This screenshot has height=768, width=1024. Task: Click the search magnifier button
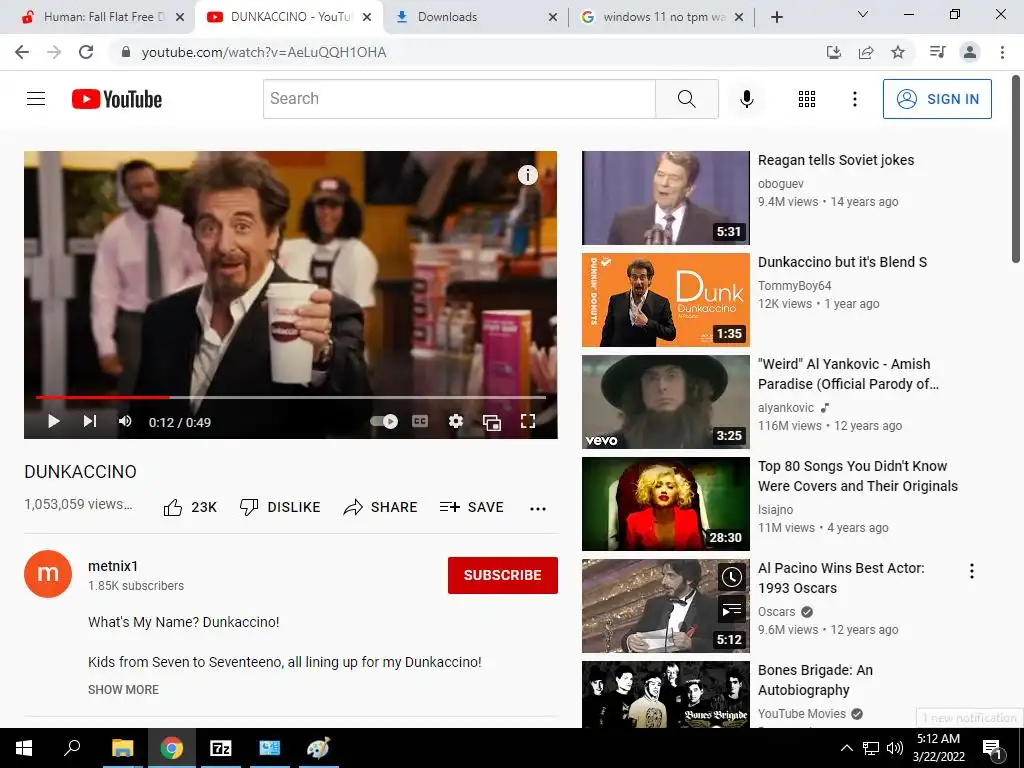point(686,99)
